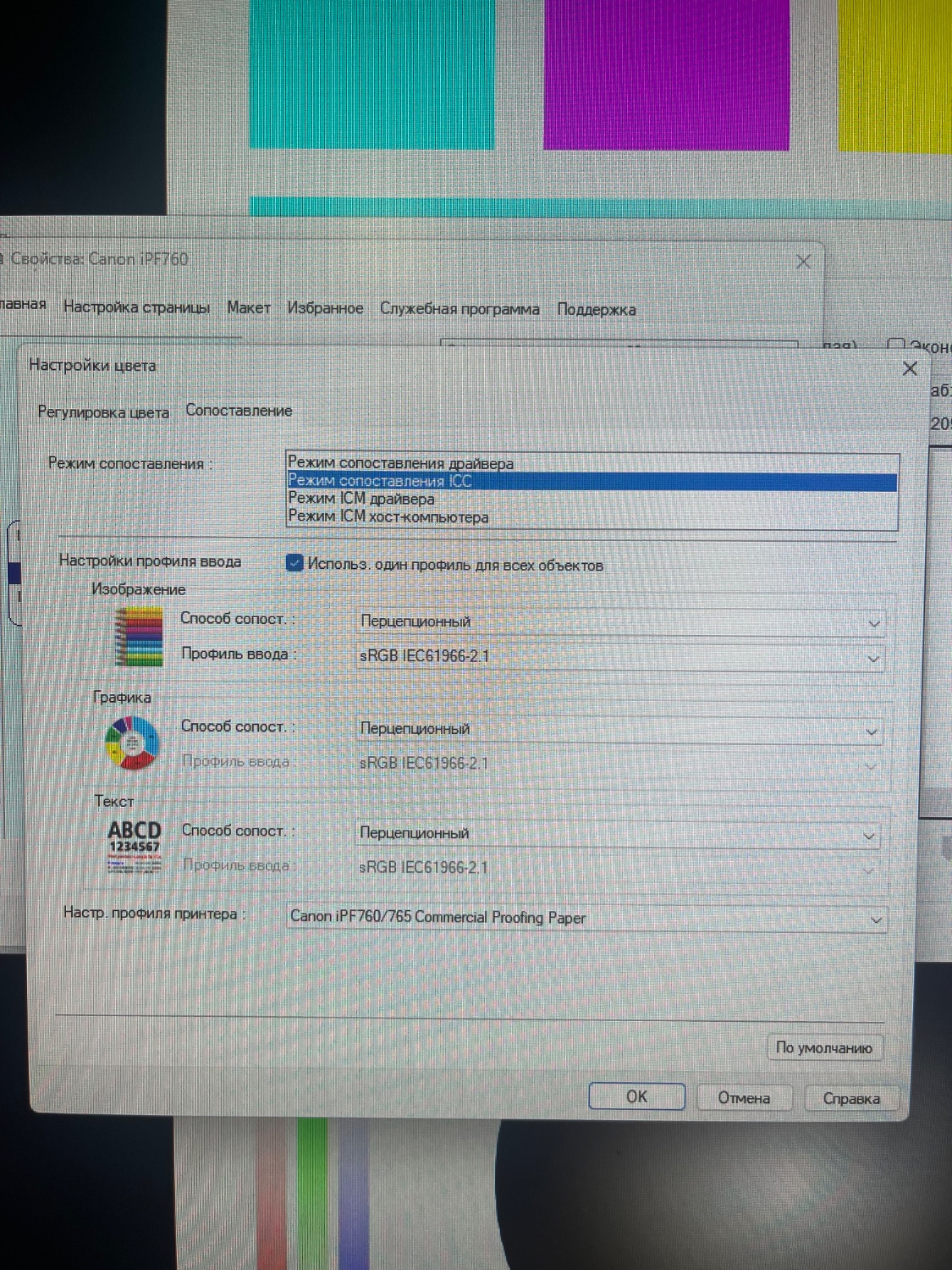The width and height of the screenshot is (952, 1270).
Task: Open Изображение Способ сопост. dropdown
Action: [x=620, y=621]
